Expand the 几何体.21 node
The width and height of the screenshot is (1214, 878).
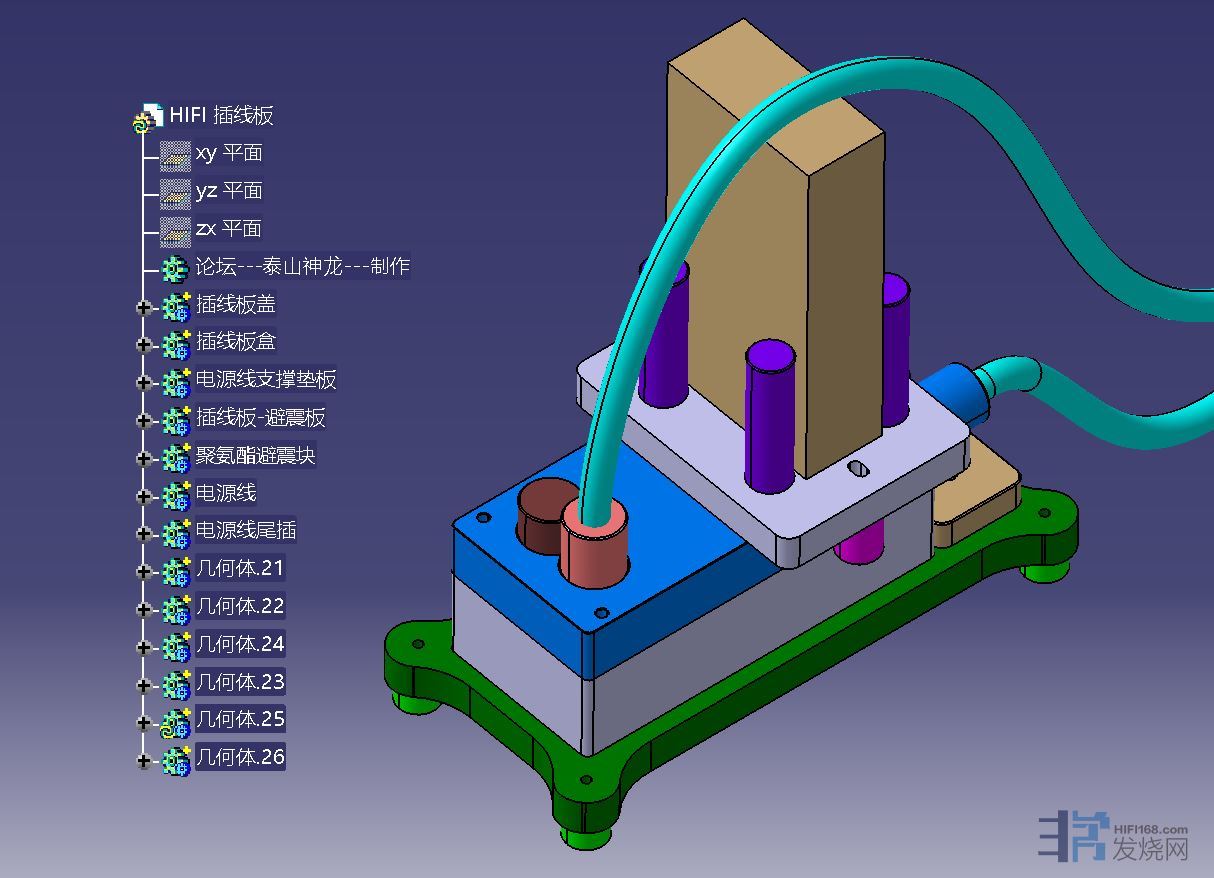pos(143,571)
